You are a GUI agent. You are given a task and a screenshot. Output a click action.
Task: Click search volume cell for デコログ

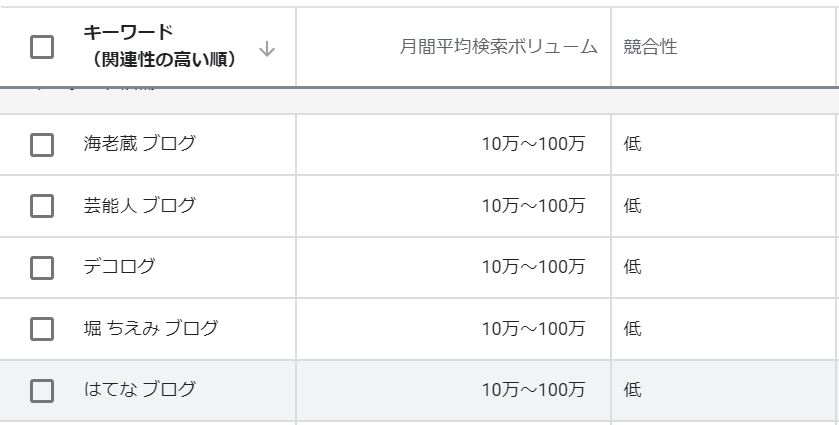(533, 267)
